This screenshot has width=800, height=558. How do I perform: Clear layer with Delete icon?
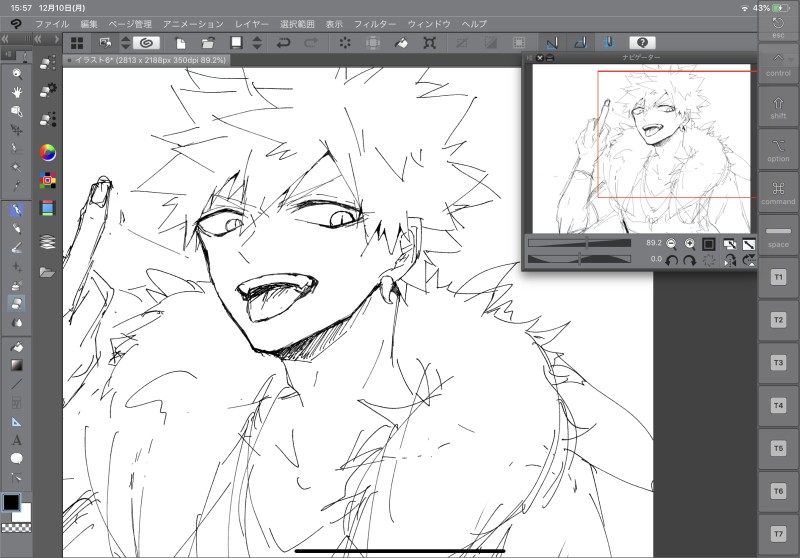click(345, 43)
